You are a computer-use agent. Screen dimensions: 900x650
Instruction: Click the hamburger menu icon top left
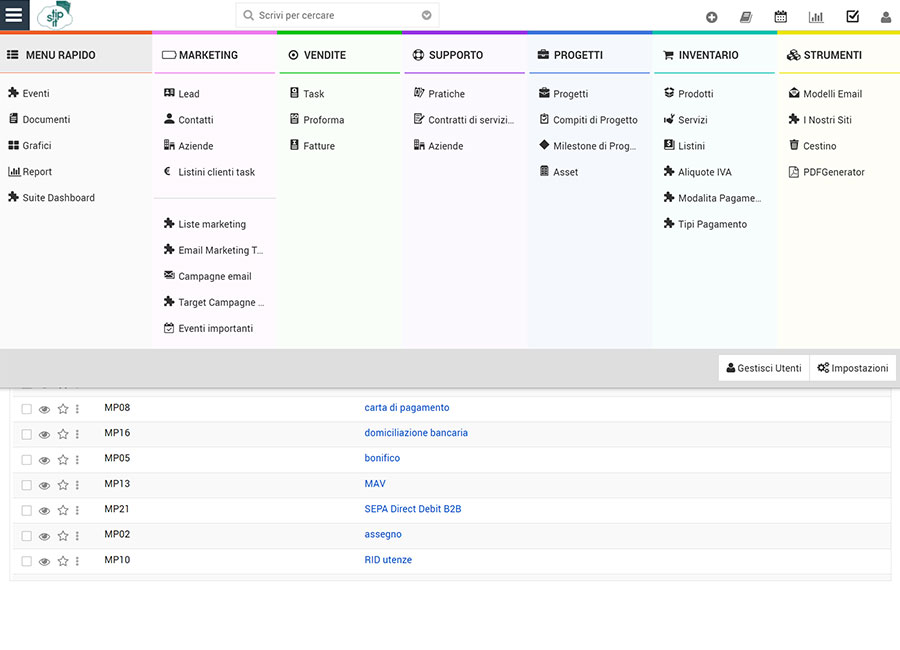pos(14,15)
